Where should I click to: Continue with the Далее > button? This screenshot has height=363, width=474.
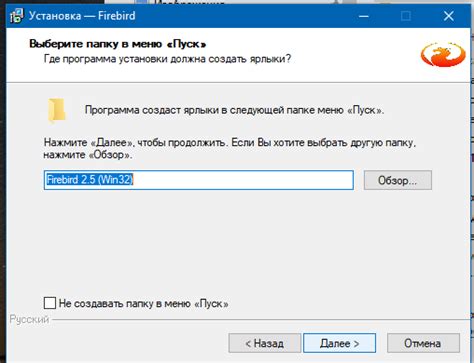point(339,343)
